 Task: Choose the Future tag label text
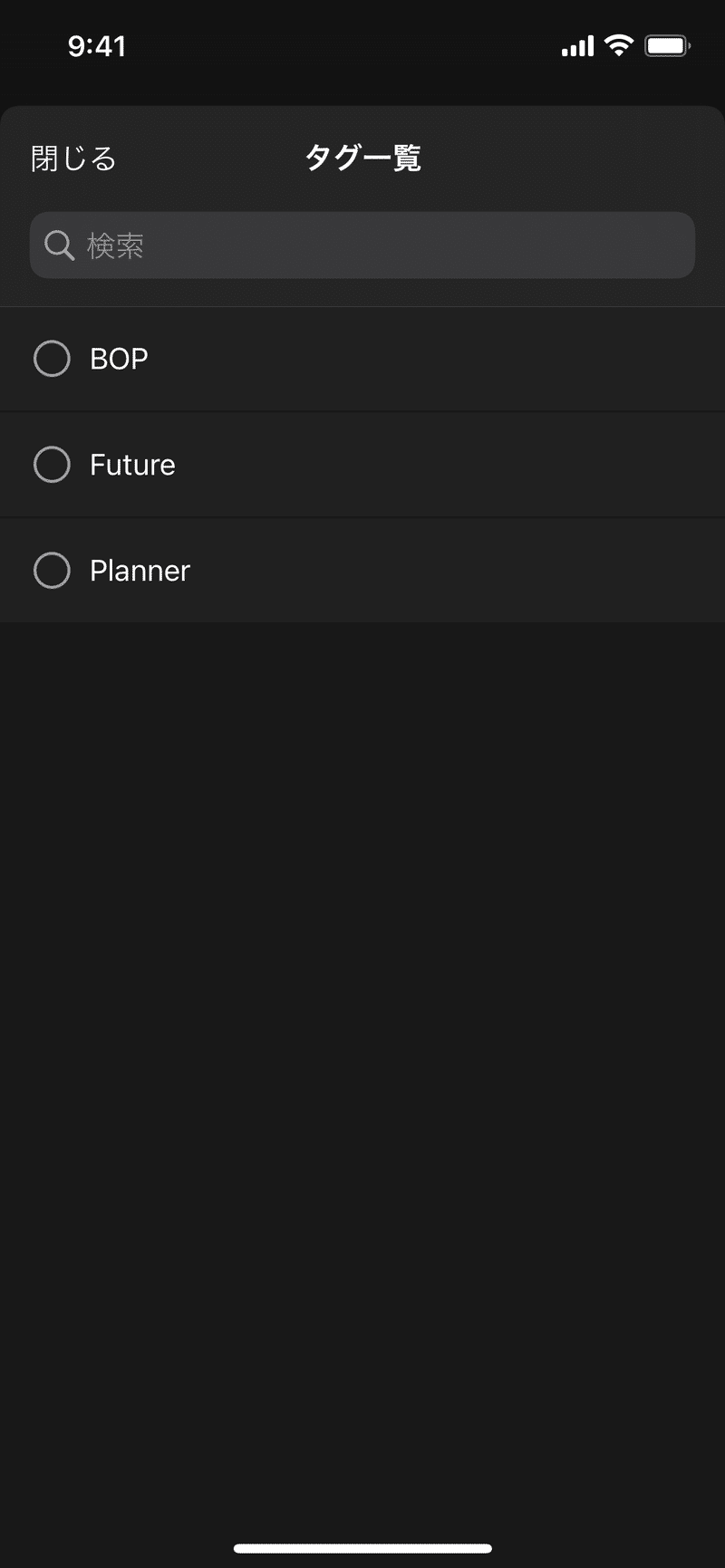coord(132,465)
